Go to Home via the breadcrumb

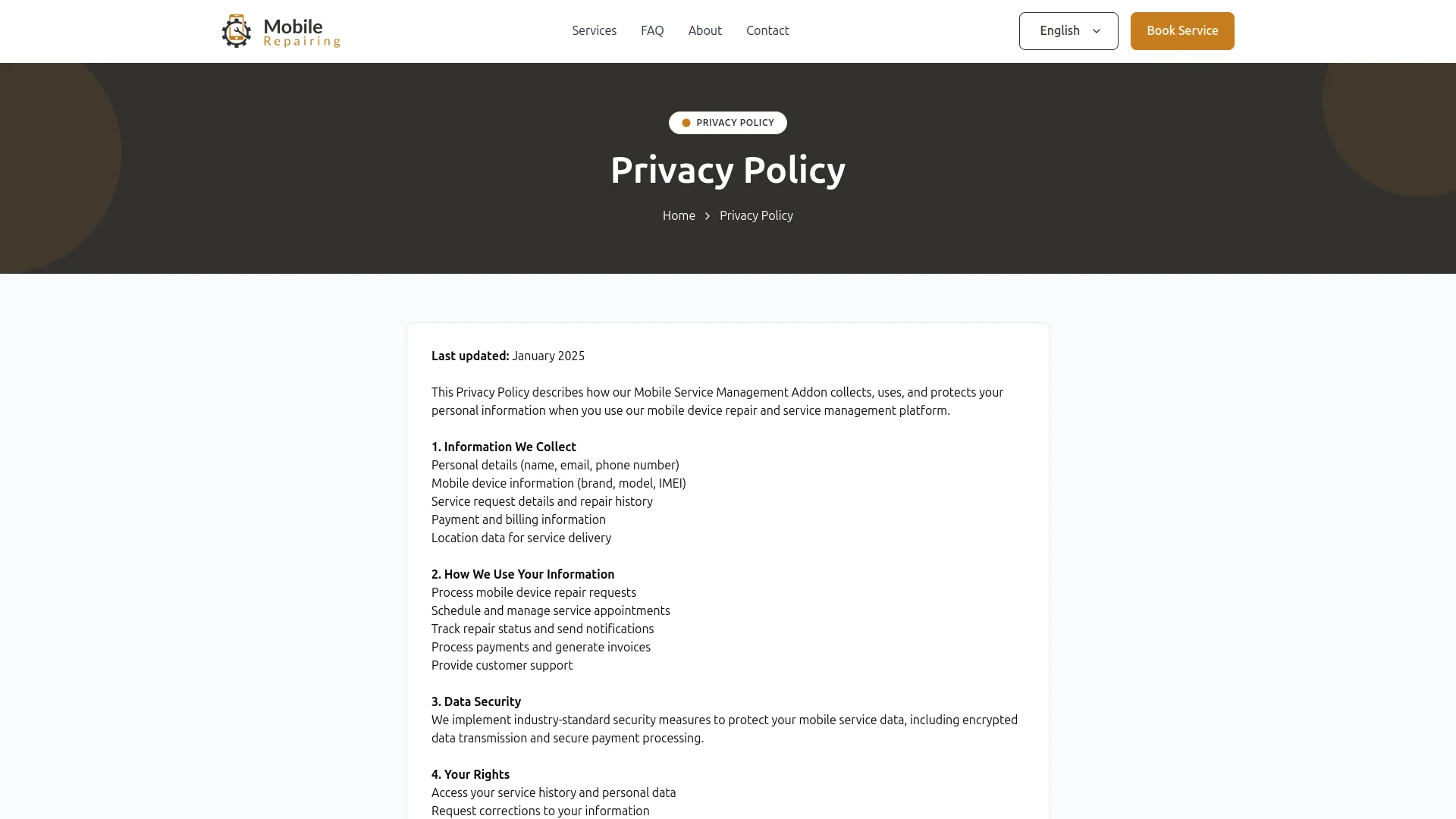(679, 215)
